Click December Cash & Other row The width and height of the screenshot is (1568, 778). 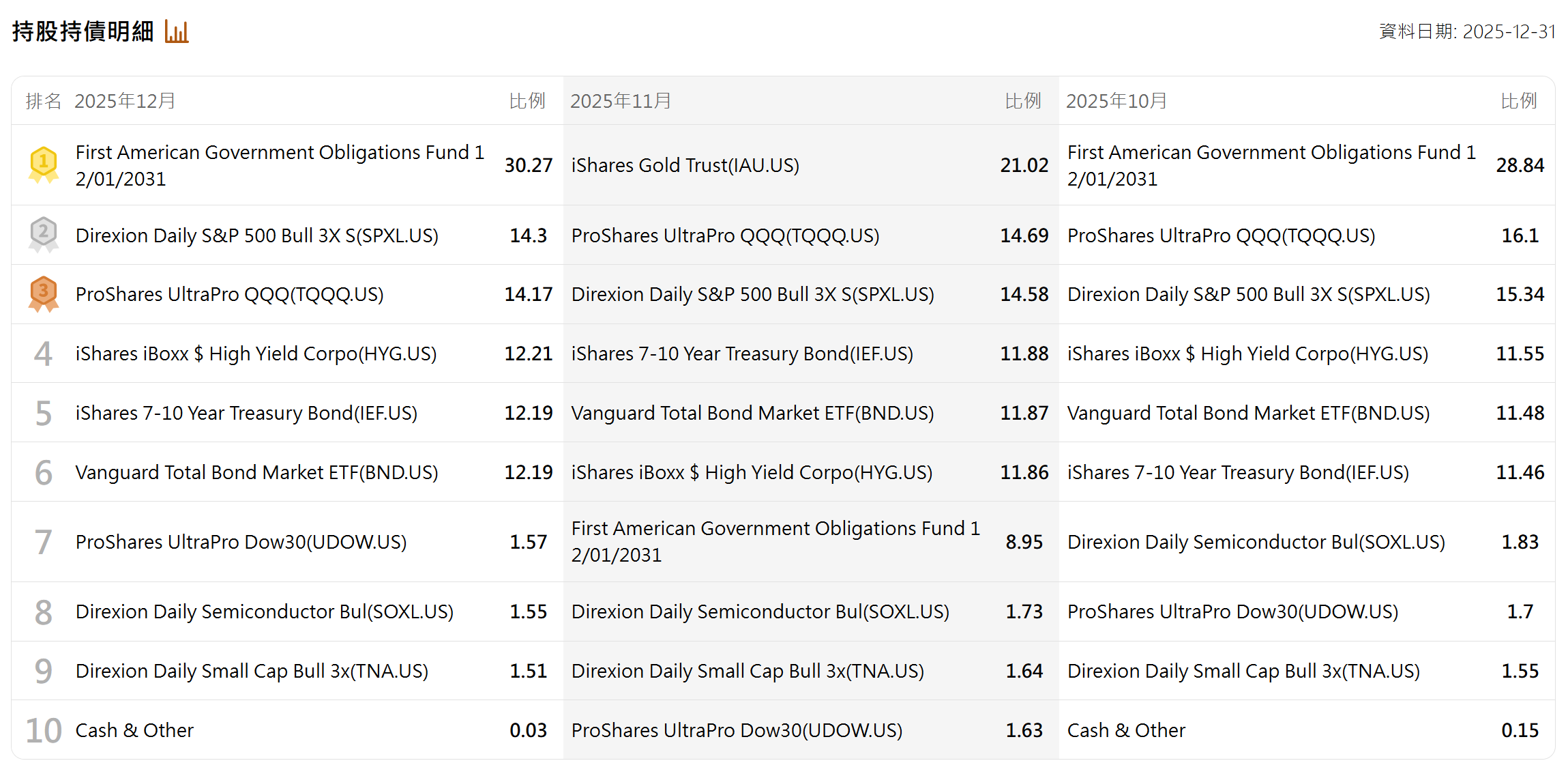[134, 730]
